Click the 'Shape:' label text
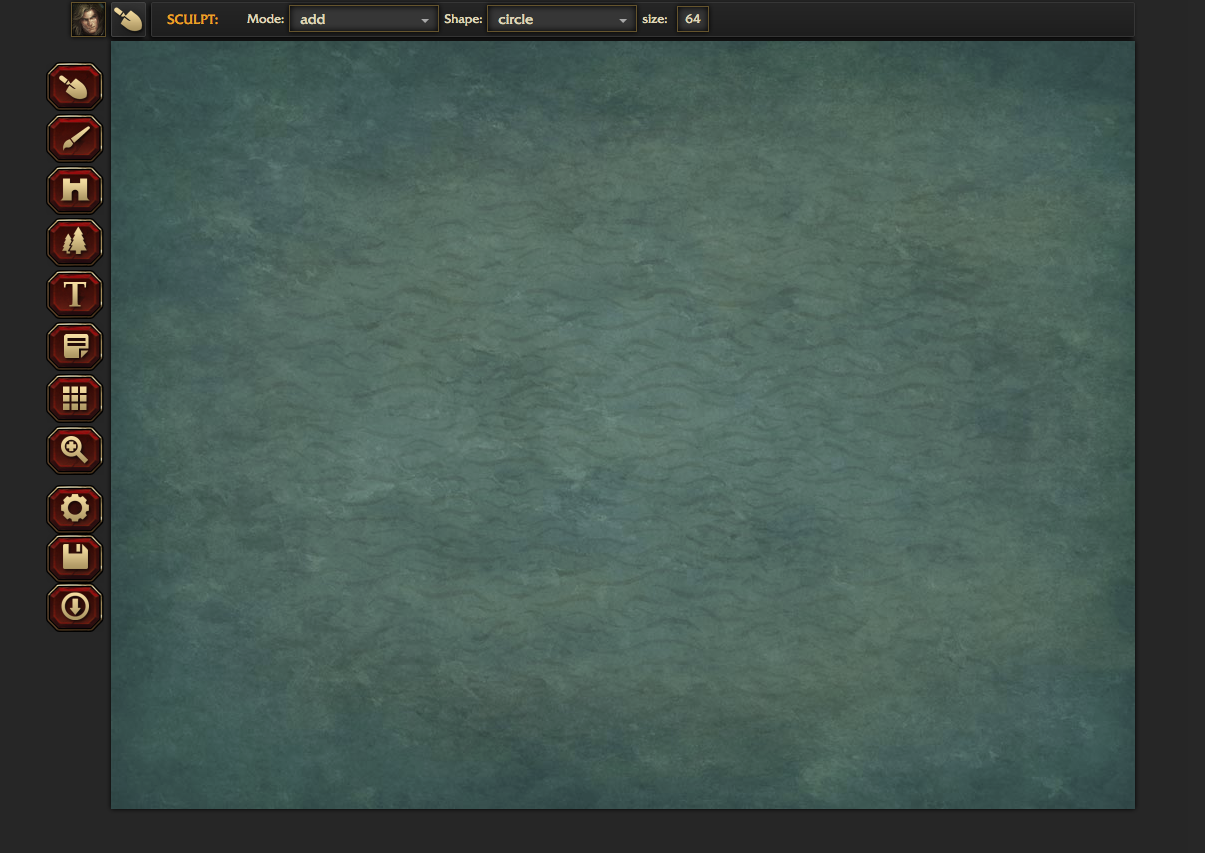The height and width of the screenshot is (853, 1205). pos(463,19)
